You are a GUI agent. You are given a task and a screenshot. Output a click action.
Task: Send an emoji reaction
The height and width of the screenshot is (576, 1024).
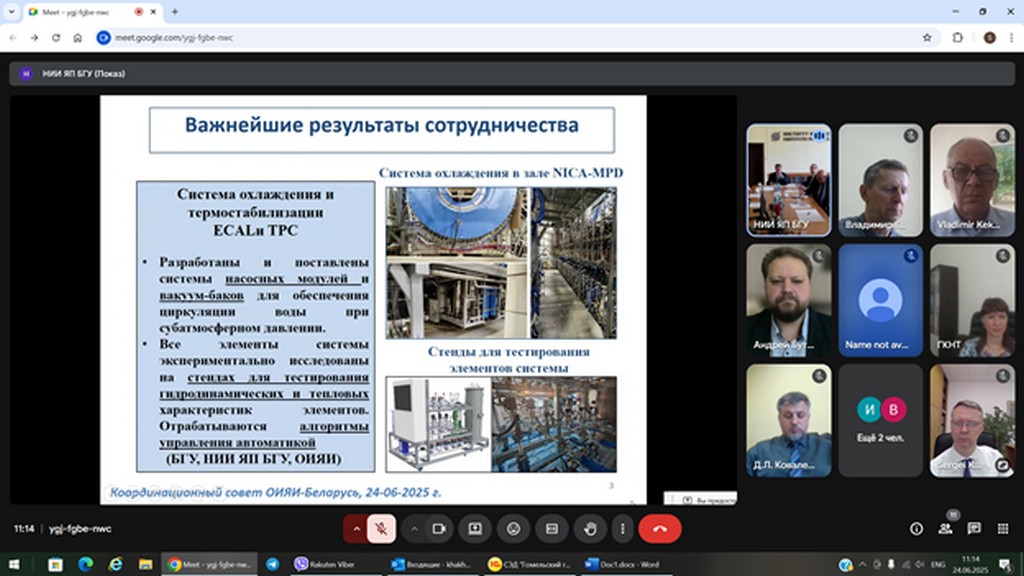513,528
